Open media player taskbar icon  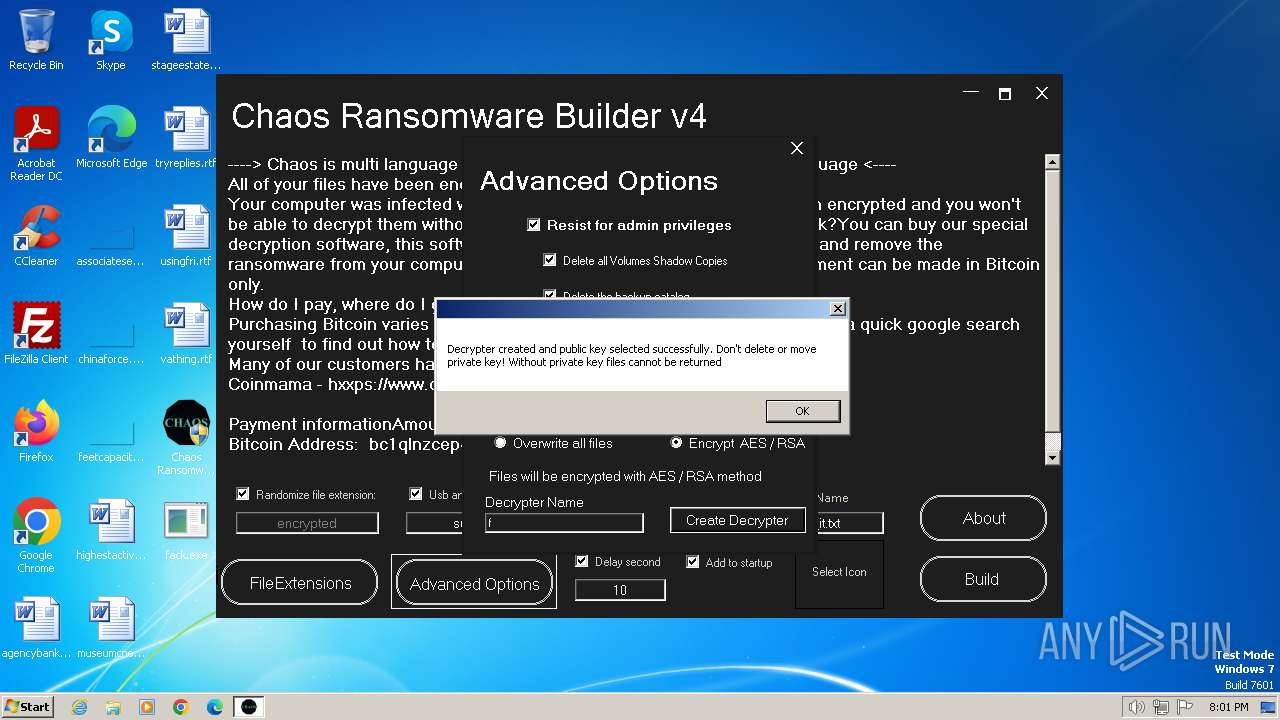click(147, 707)
